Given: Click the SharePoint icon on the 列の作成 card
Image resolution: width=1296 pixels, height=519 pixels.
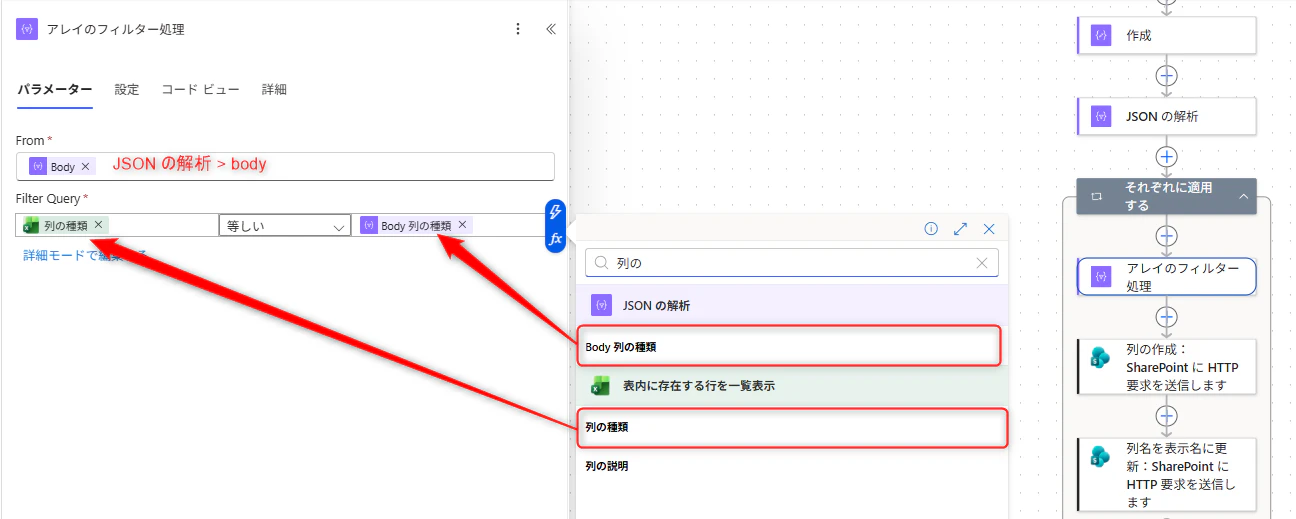Looking at the screenshot, I should 1101,358.
